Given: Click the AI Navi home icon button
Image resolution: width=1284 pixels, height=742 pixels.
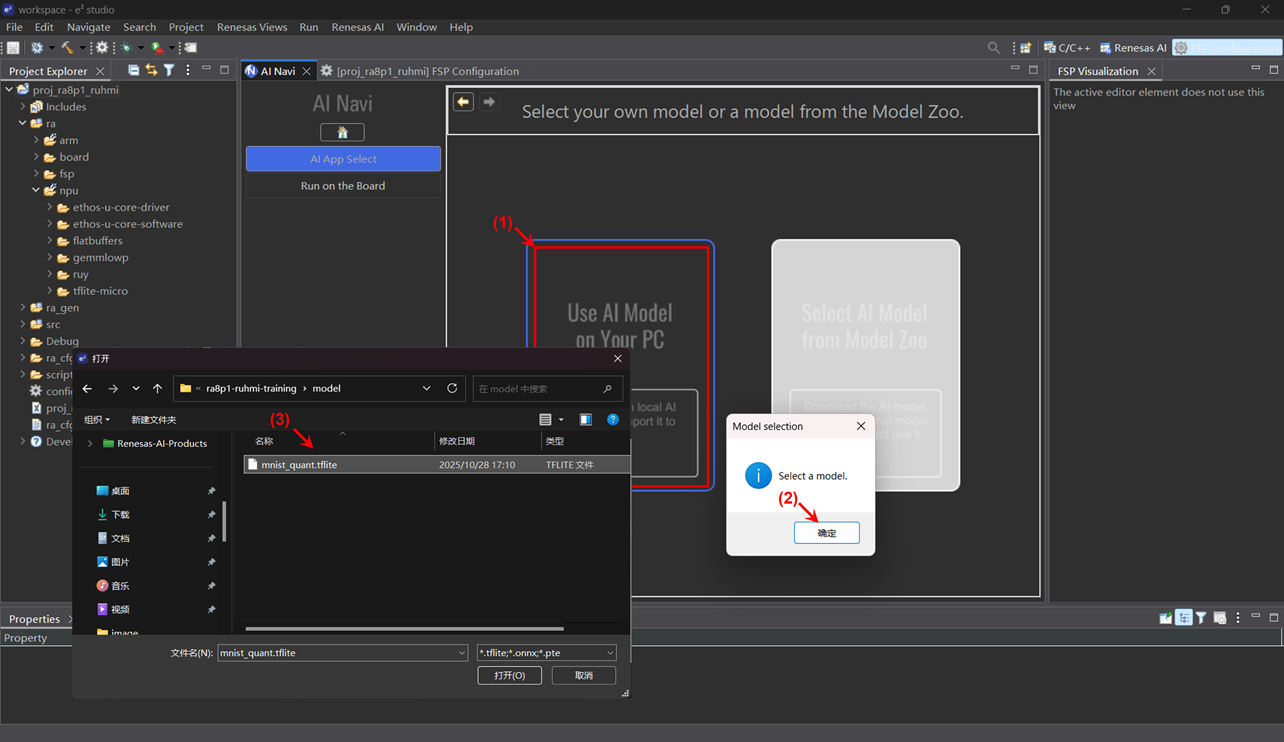Looking at the screenshot, I should (x=342, y=132).
